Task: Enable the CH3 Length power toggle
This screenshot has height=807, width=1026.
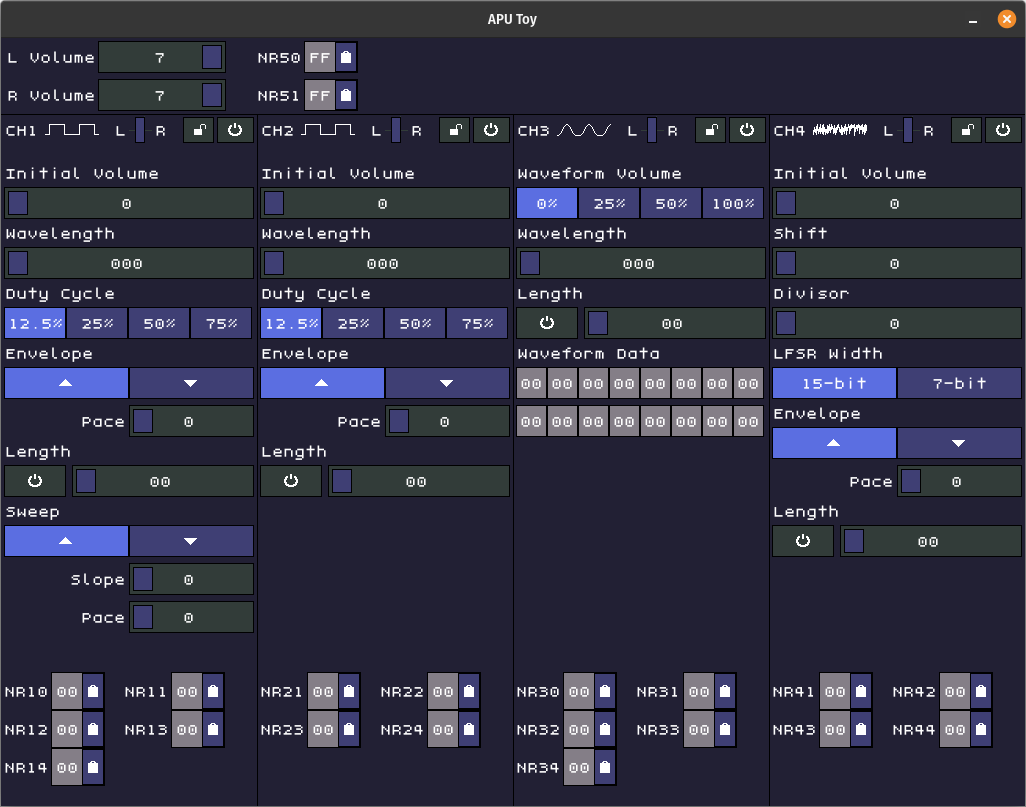Action: tap(547, 323)
